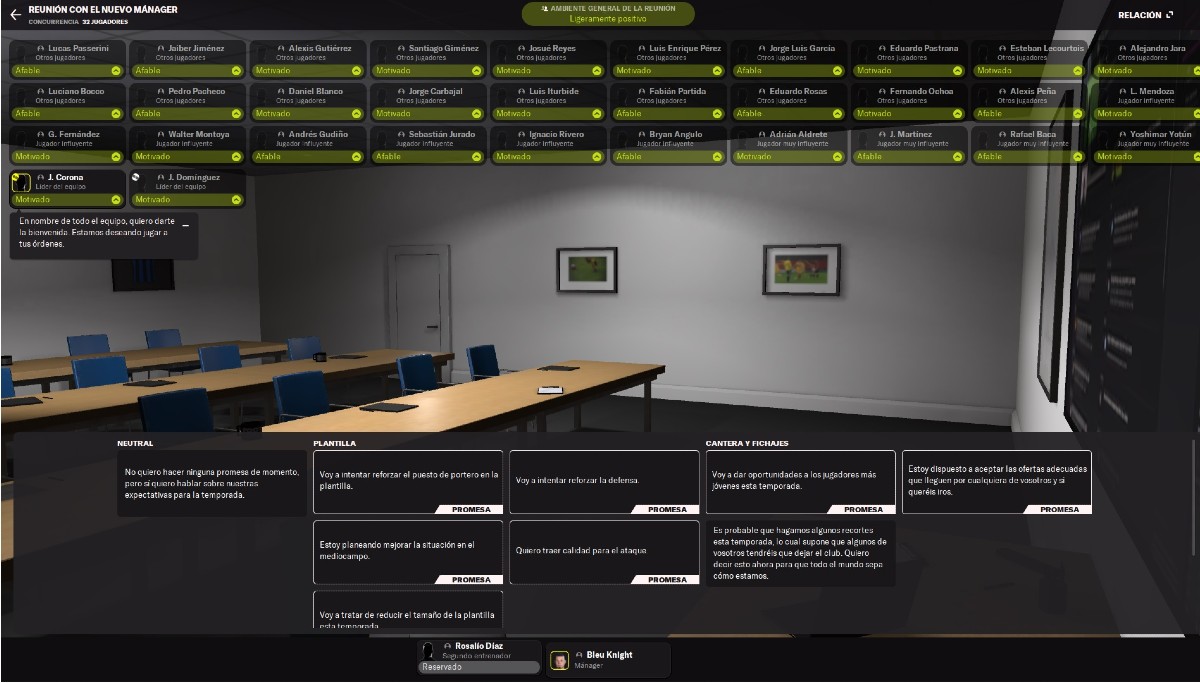Choose the squad cuts warning response
The image size is (1200, 683).
tap(800, 552)
